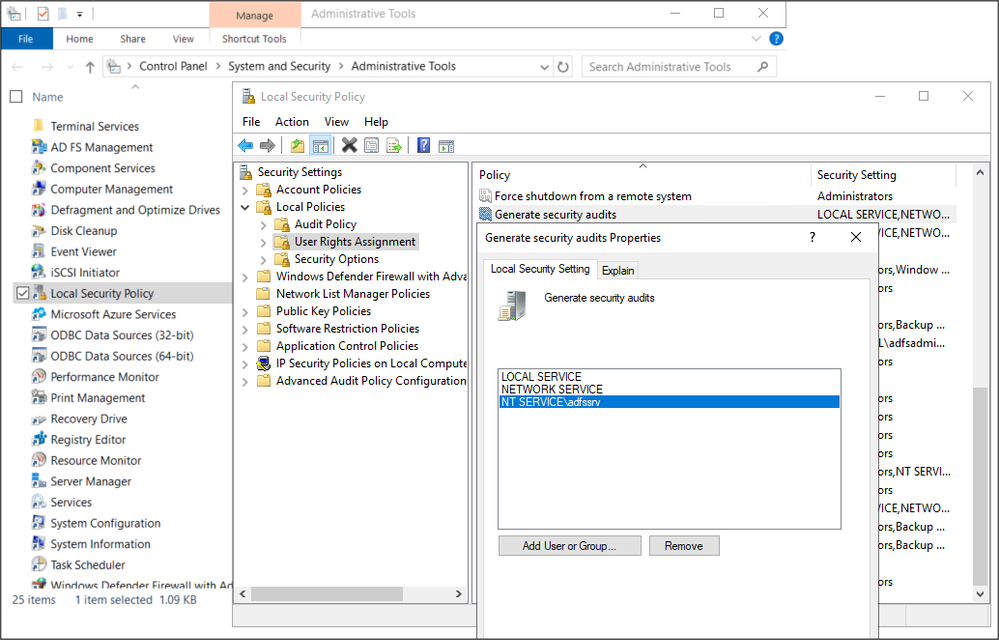Click the Back arrow in Local Security Policy toolbar
Image resolution: width=999 pixels, height=640 pixels.
click(x=245, y=146)
